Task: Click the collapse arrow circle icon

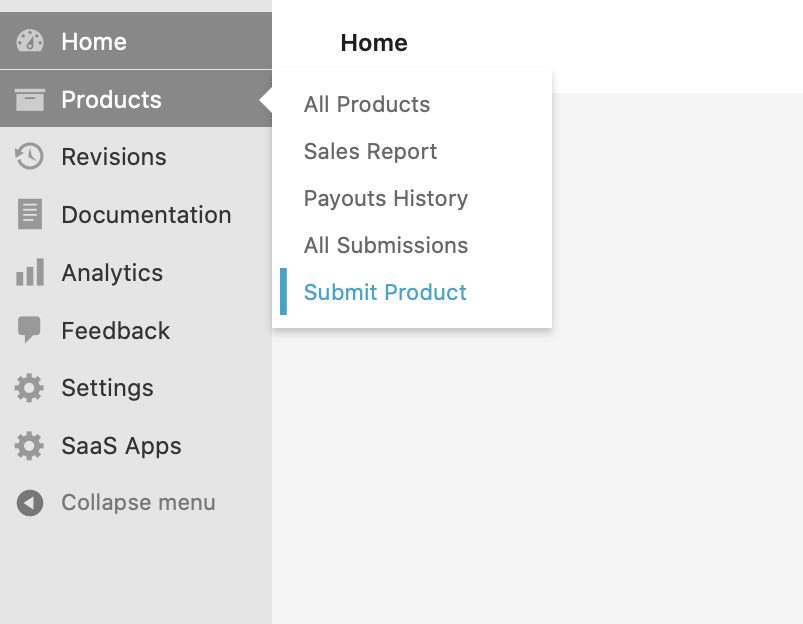Action: tap(28, 502)
